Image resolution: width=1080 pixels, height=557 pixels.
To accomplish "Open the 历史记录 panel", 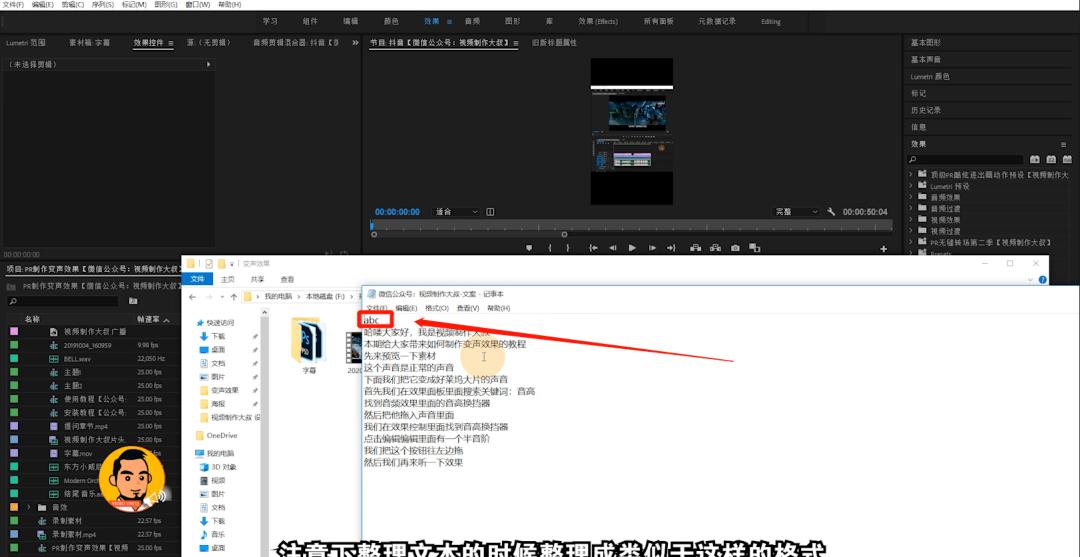I will tap(926, 110).
